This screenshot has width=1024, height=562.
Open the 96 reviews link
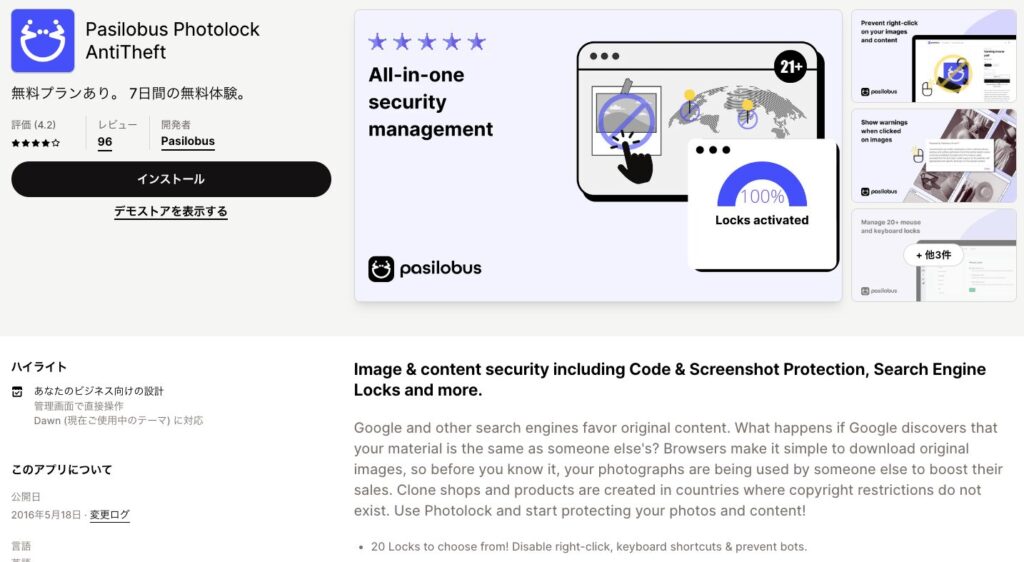(105, 142)
